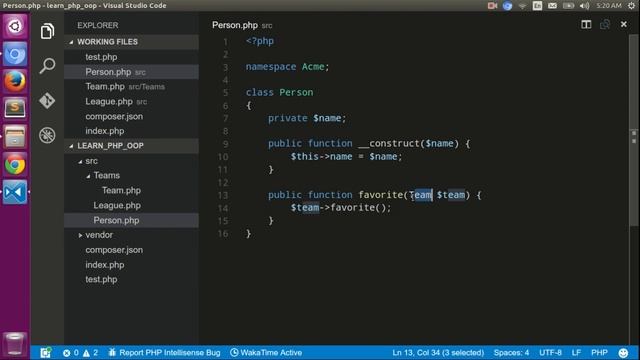Click the mail icon in the top panel
The width and height of the screenshot is (640, 360).
tap(552, 5)
